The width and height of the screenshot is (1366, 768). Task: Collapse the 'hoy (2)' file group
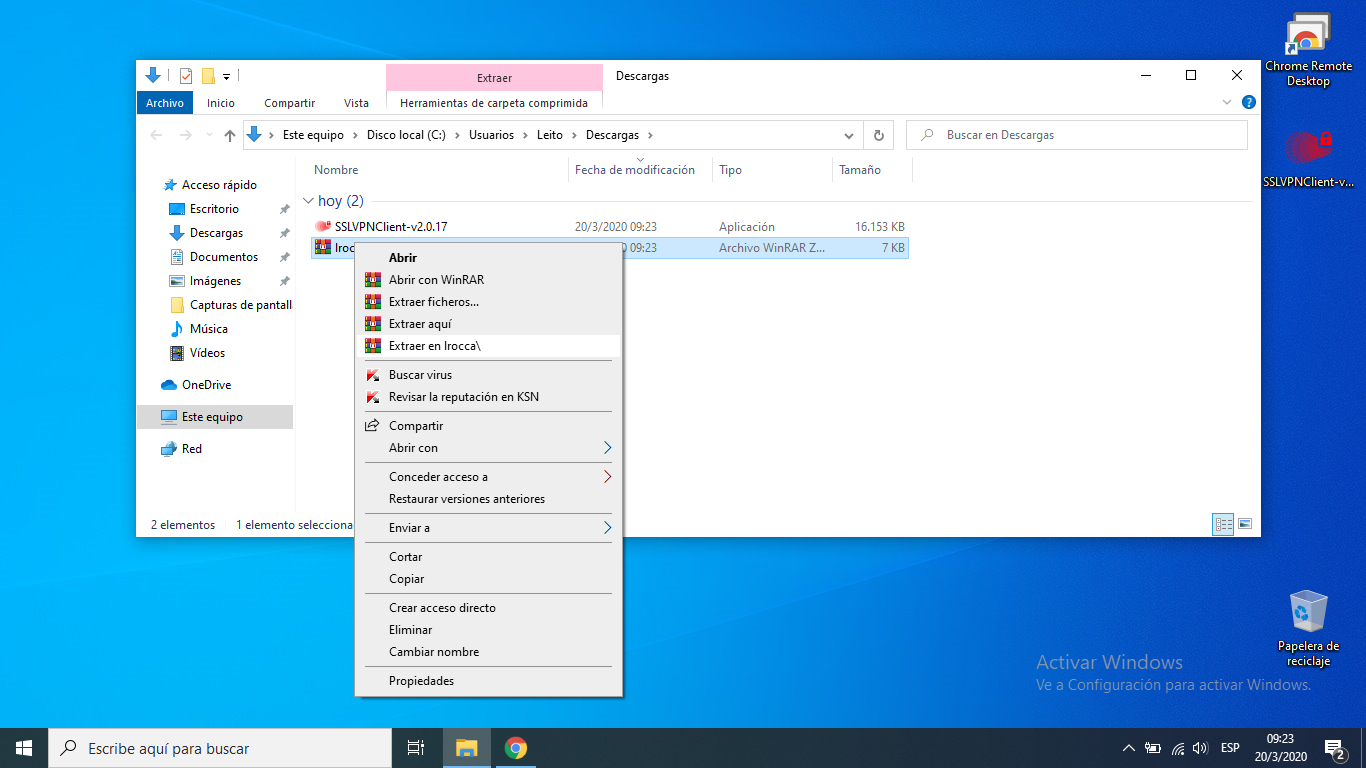pos(309,201)
